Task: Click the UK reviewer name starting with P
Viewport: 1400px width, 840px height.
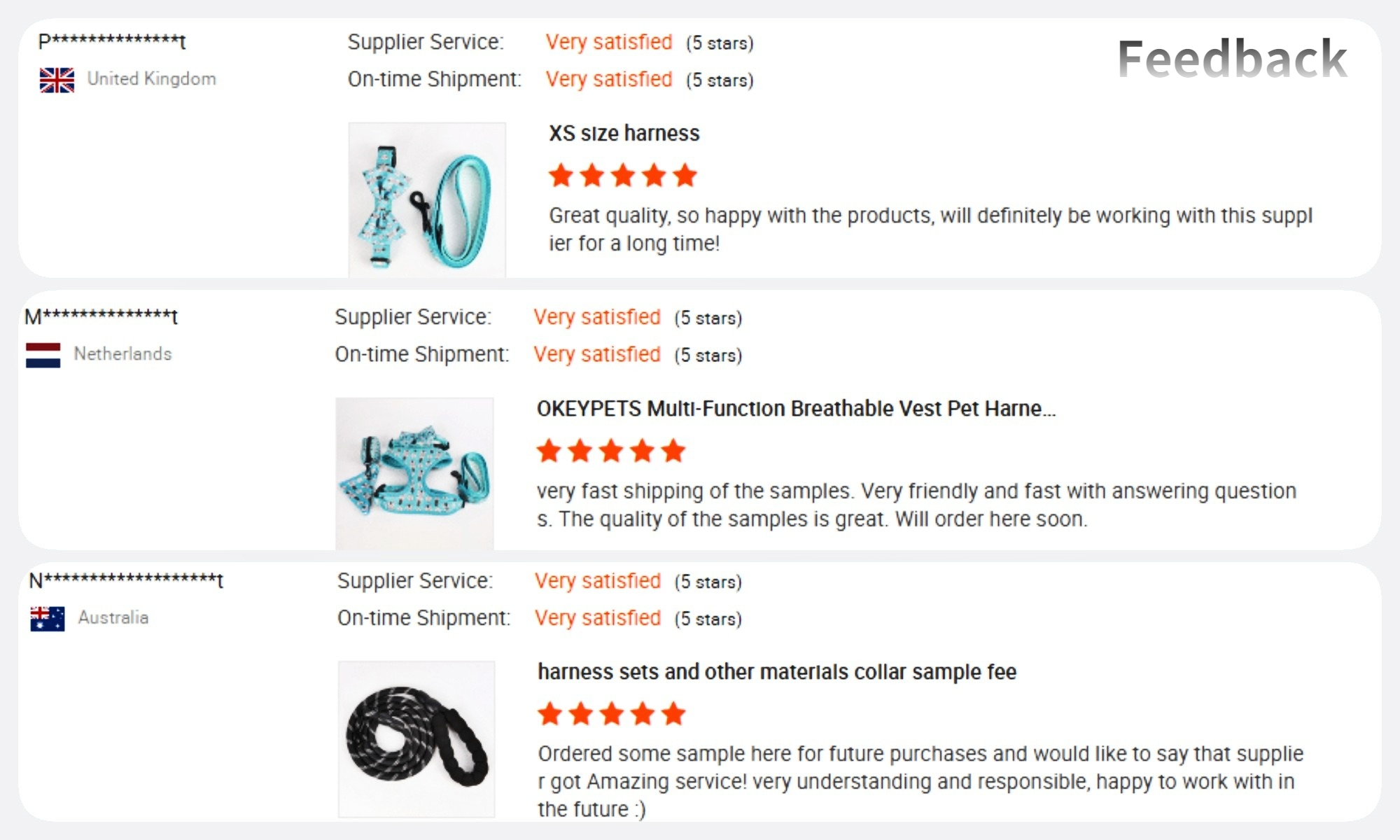Action: [x=112, y=42]
